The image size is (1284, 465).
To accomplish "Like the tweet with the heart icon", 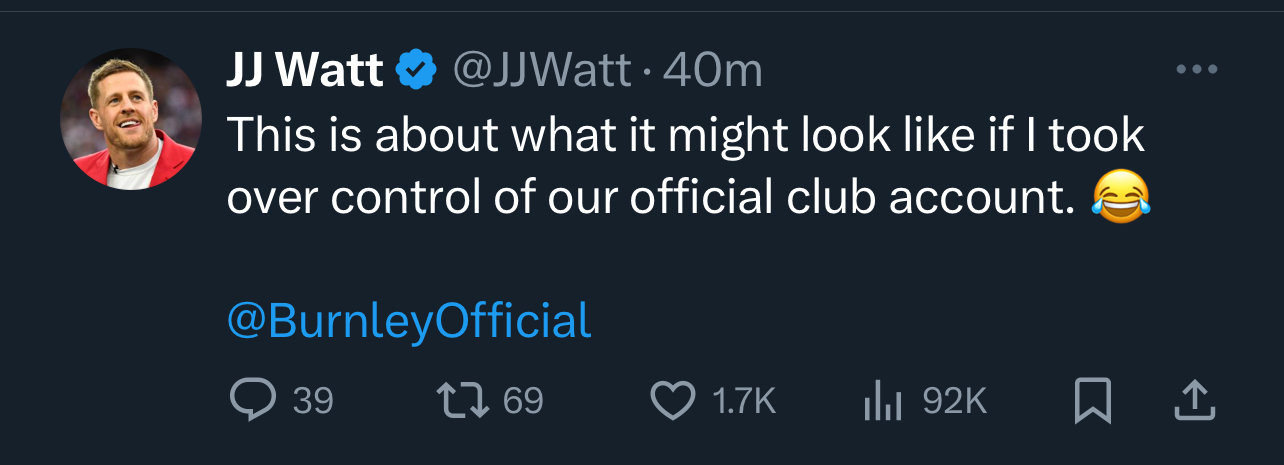I will tap(673, 401).
